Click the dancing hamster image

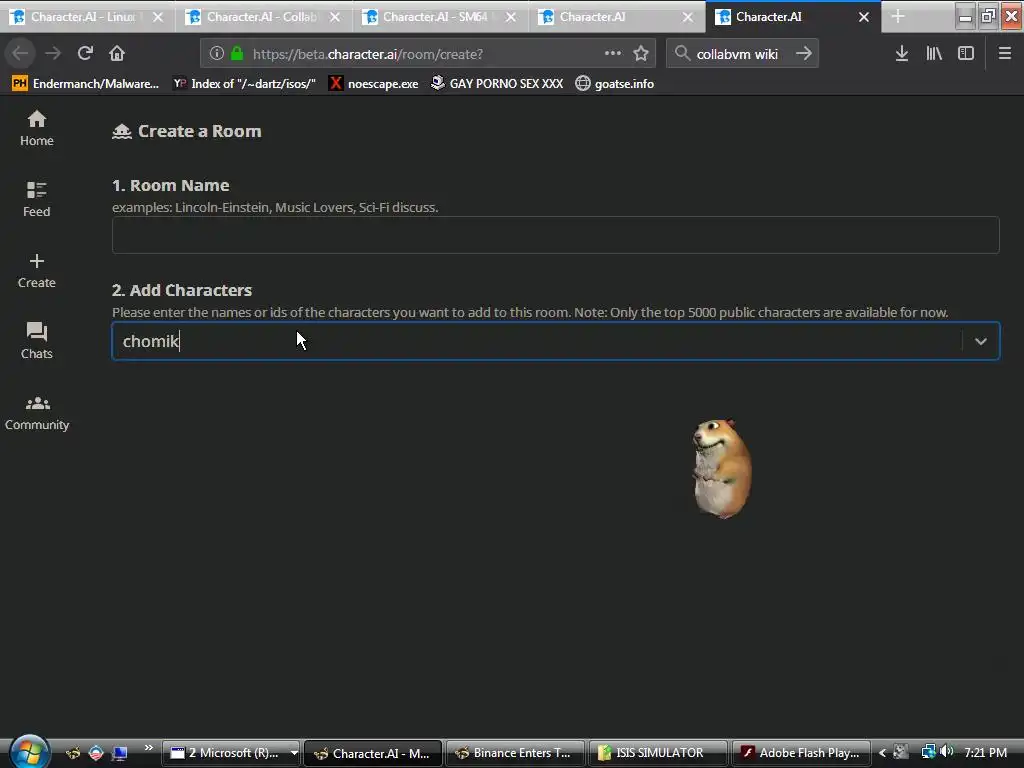[722, 468]
